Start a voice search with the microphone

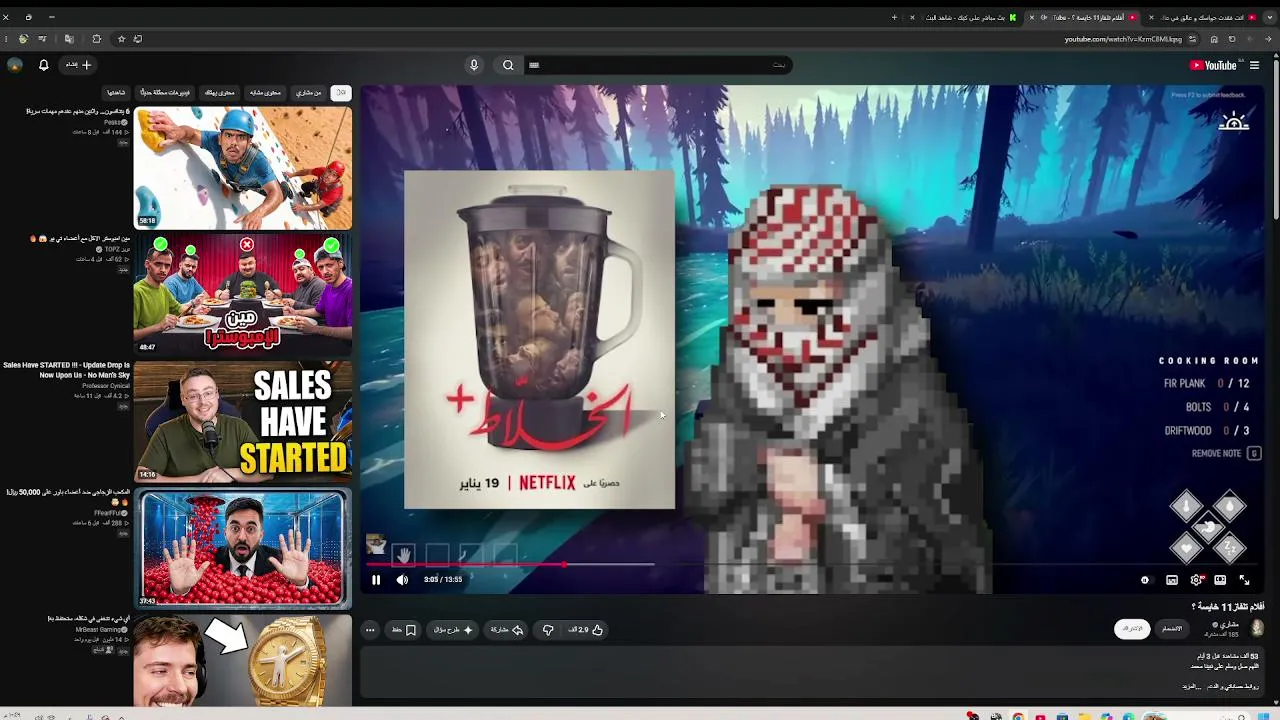(474, 65)
